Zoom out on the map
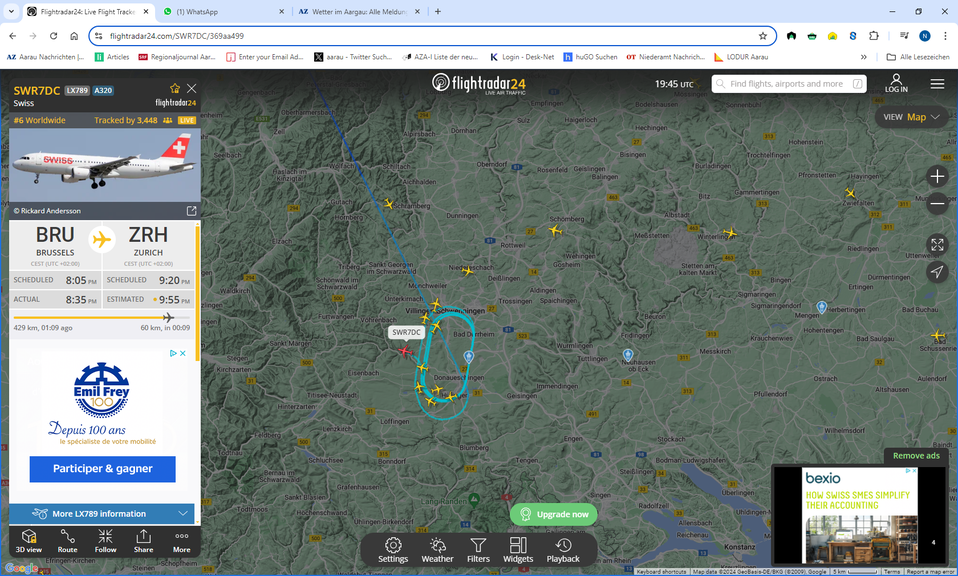The height and width of the screenshot is (576, 958). tap(937, 203)
